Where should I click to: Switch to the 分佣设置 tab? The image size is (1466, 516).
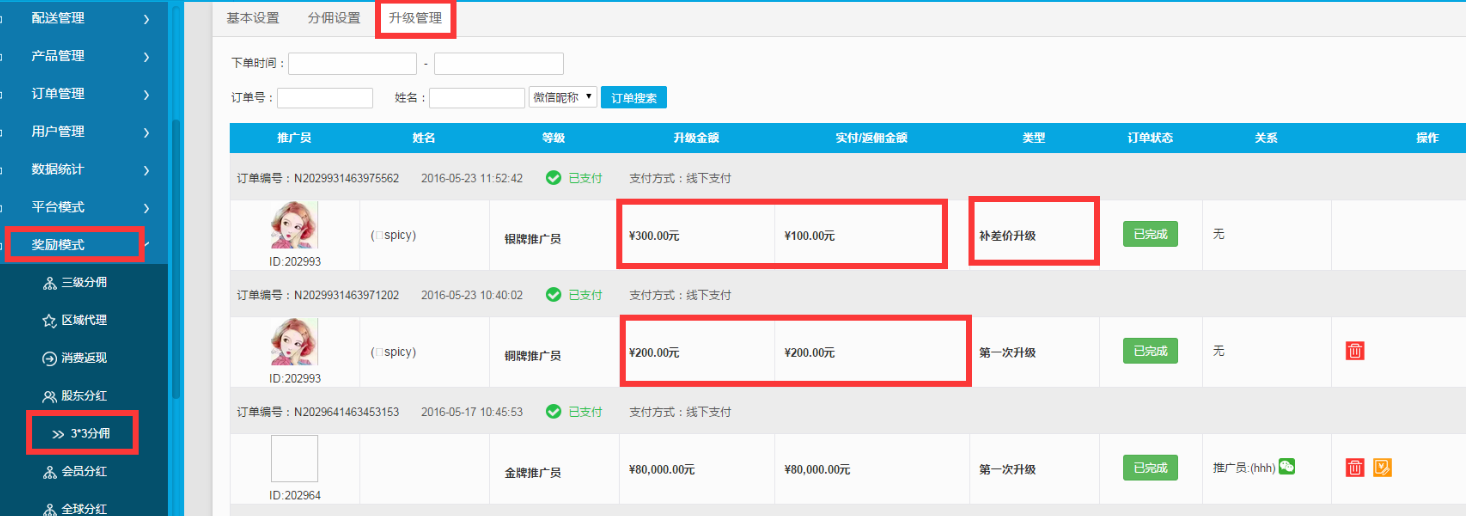[x=334, y=18]
